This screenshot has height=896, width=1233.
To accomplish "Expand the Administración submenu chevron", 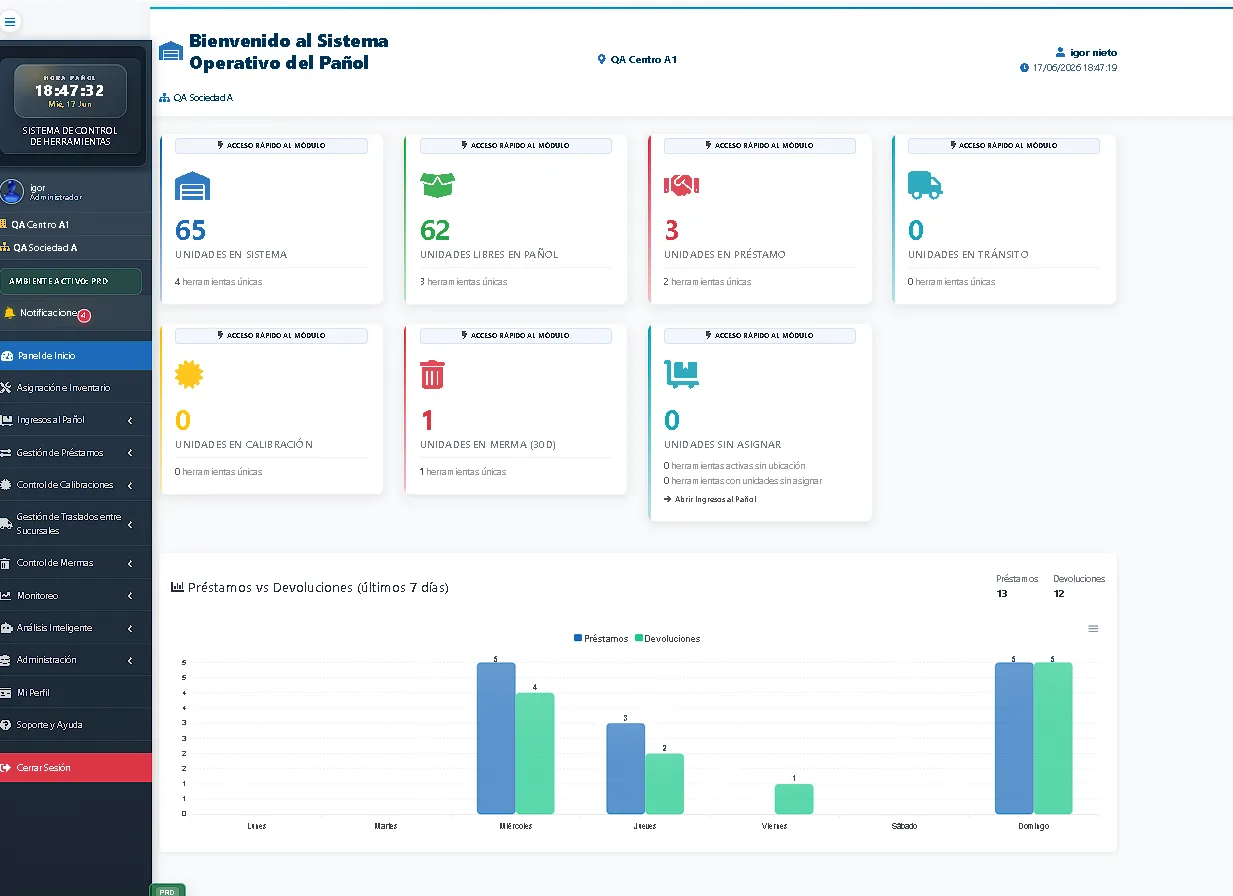I will 130,661.
